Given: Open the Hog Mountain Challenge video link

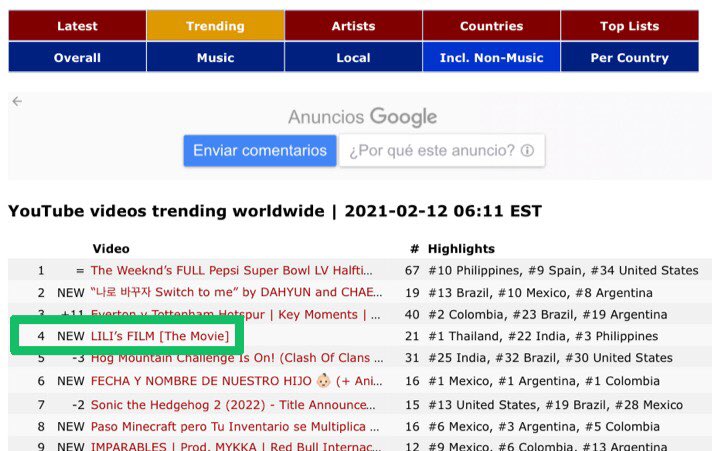Looking at the screenshot, I should (237, 358).
